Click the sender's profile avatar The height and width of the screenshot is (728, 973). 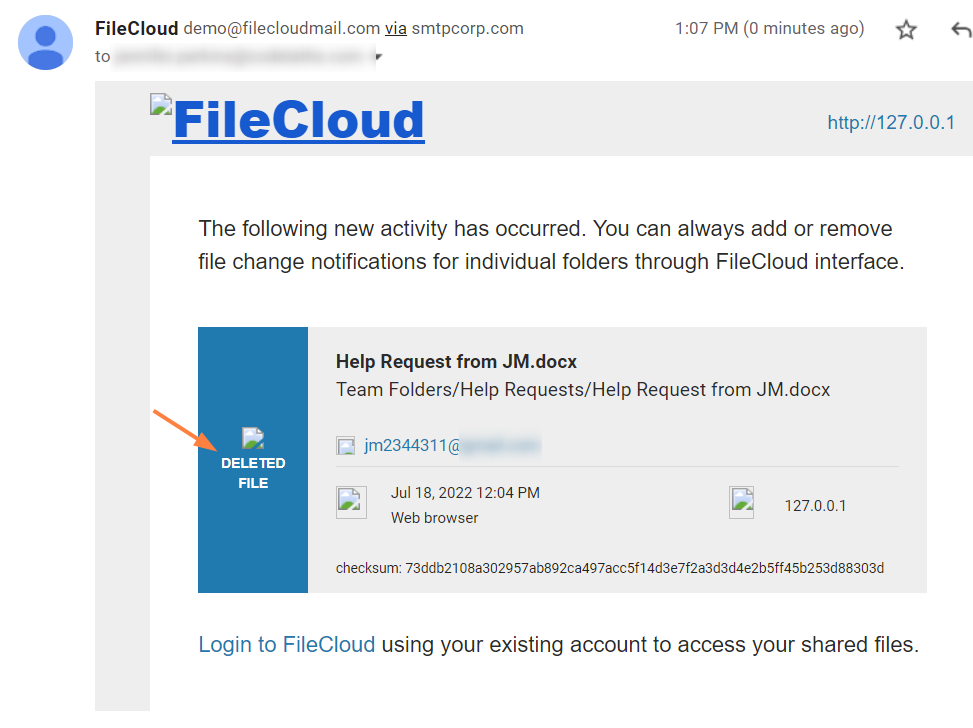[x=46, y=43]
